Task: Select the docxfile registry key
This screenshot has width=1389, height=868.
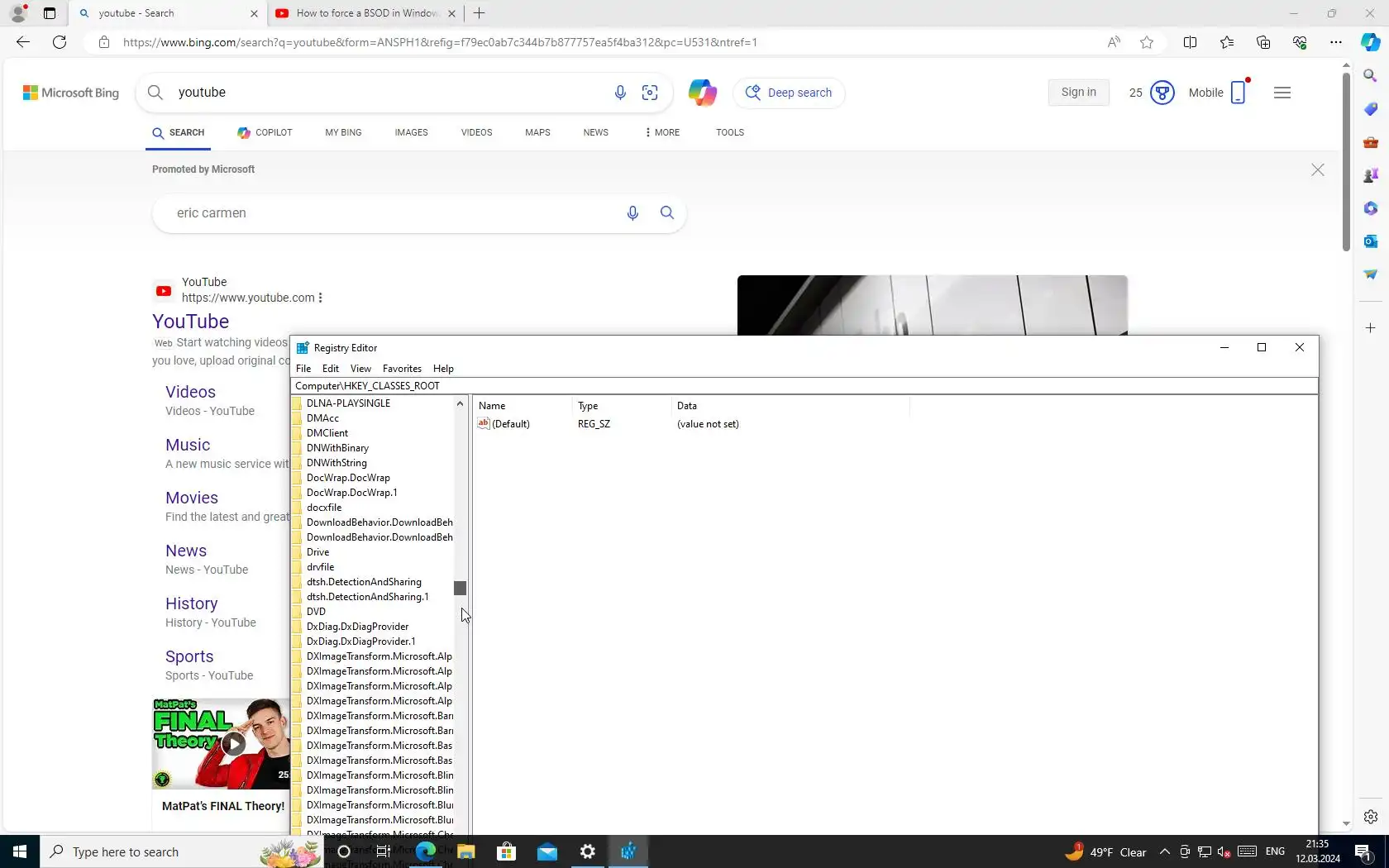Action: pos(324,508)
